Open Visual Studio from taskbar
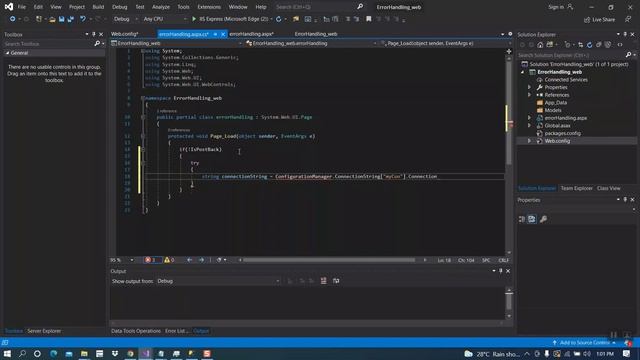This screenshot has height=360, width=640. coord(146,353)
